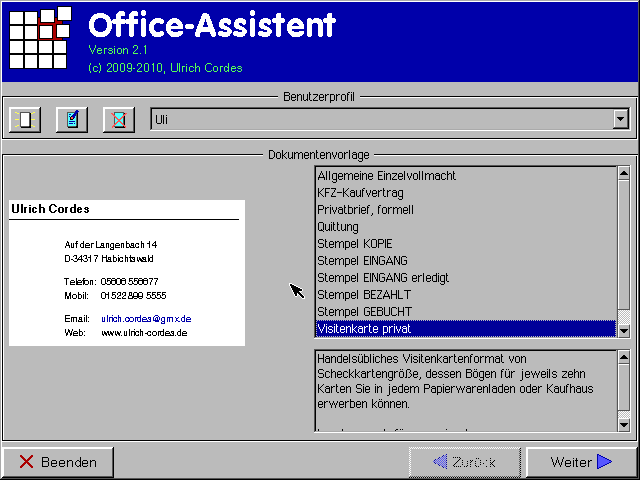Click template list scrollbar down arrow
The image size is (640, 480).
(624, 330)
